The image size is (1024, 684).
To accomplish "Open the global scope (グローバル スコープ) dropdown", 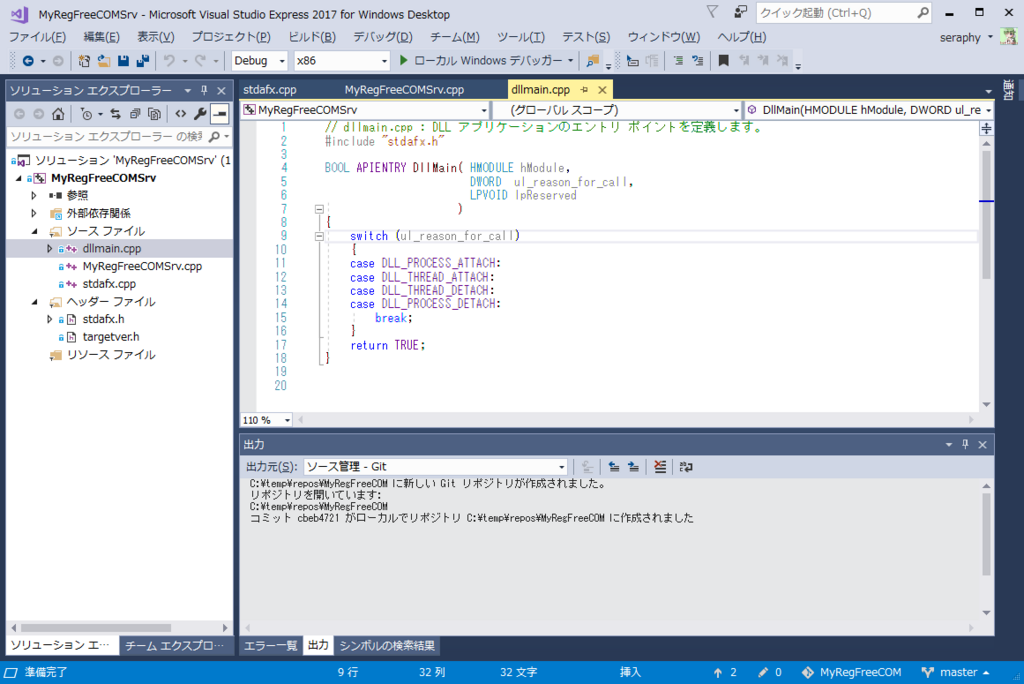I will [617, 110].
